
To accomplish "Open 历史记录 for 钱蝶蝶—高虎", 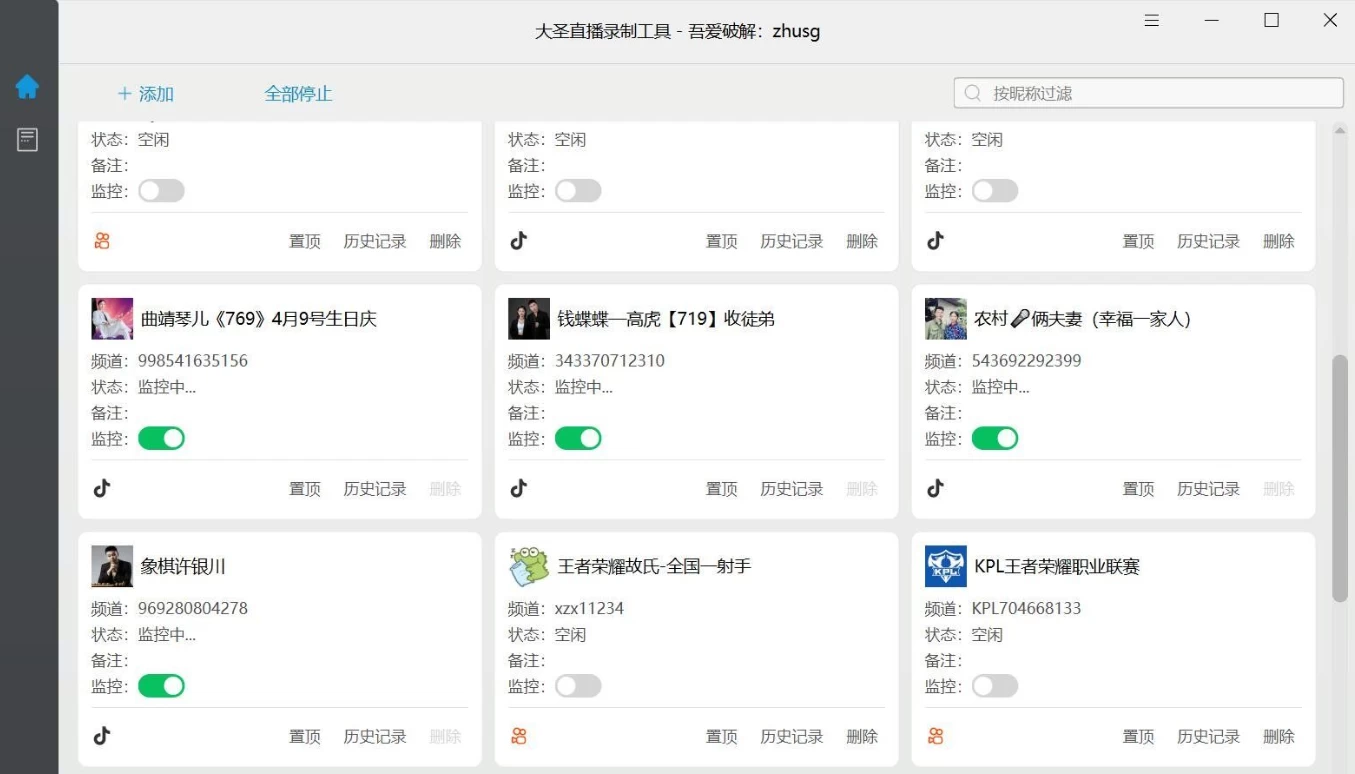I will click(x=791, y=489).
